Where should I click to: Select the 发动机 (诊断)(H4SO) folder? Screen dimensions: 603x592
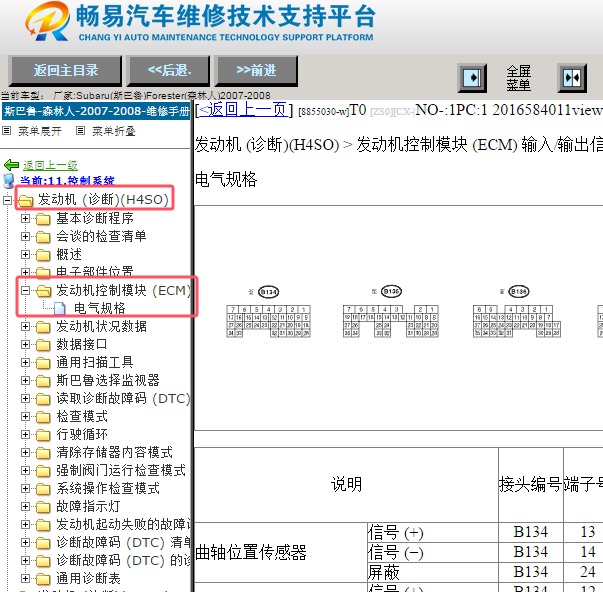point(103,200)
